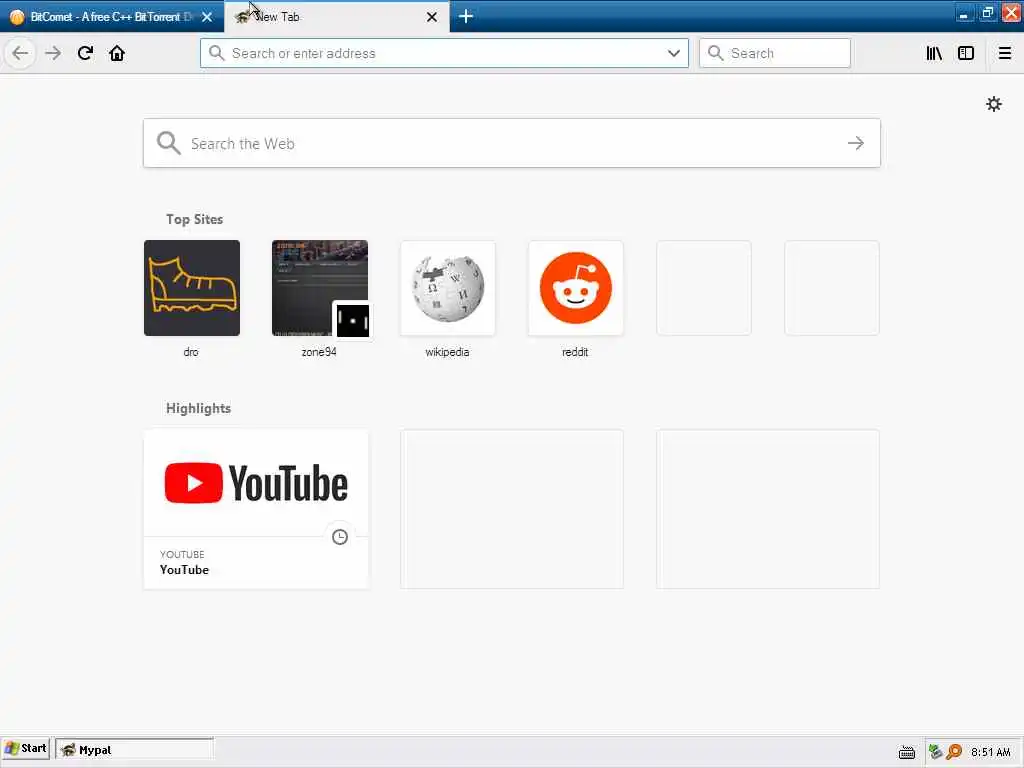Select the New Tab tab
This screenshot has width=1024, height=768.
point(336,16)
